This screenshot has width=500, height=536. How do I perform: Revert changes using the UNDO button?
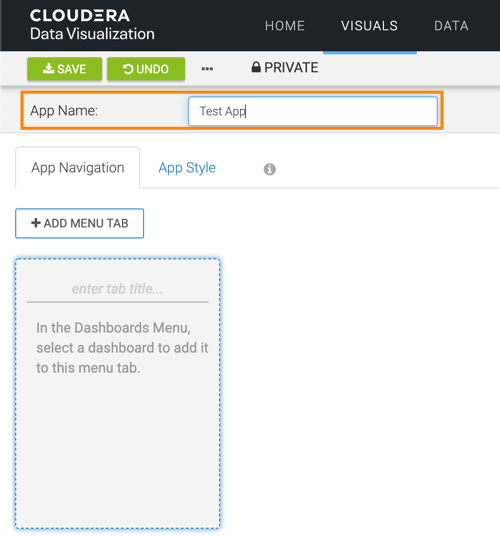point(146,69)
